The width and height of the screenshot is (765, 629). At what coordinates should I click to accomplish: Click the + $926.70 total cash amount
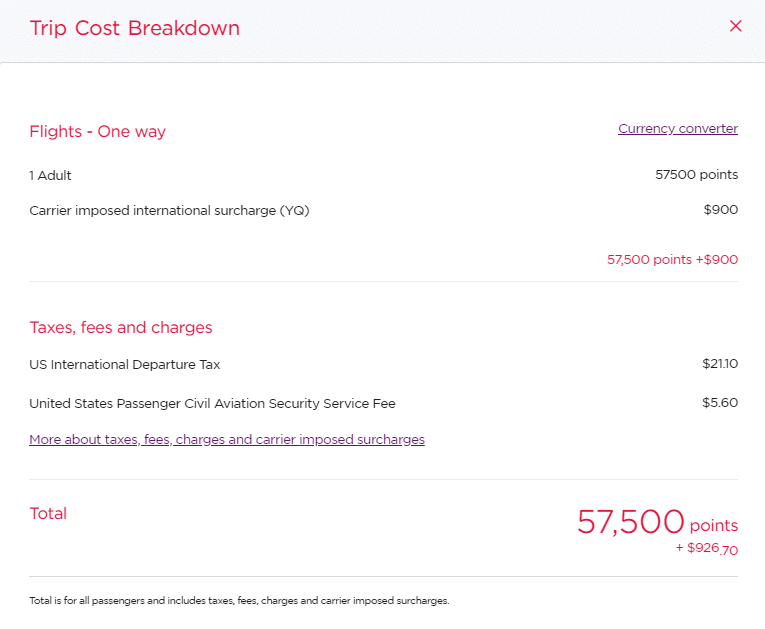coord(707,548)
